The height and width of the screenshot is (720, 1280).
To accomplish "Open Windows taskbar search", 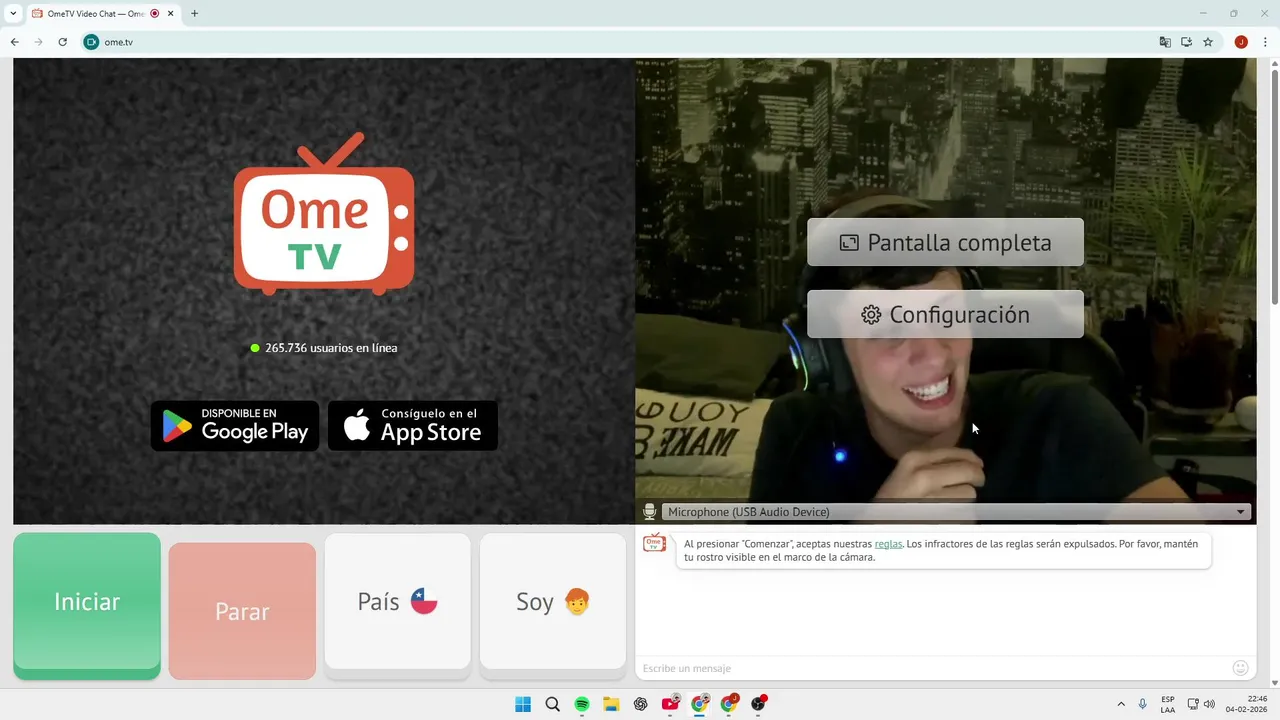I will click(552, 704).
